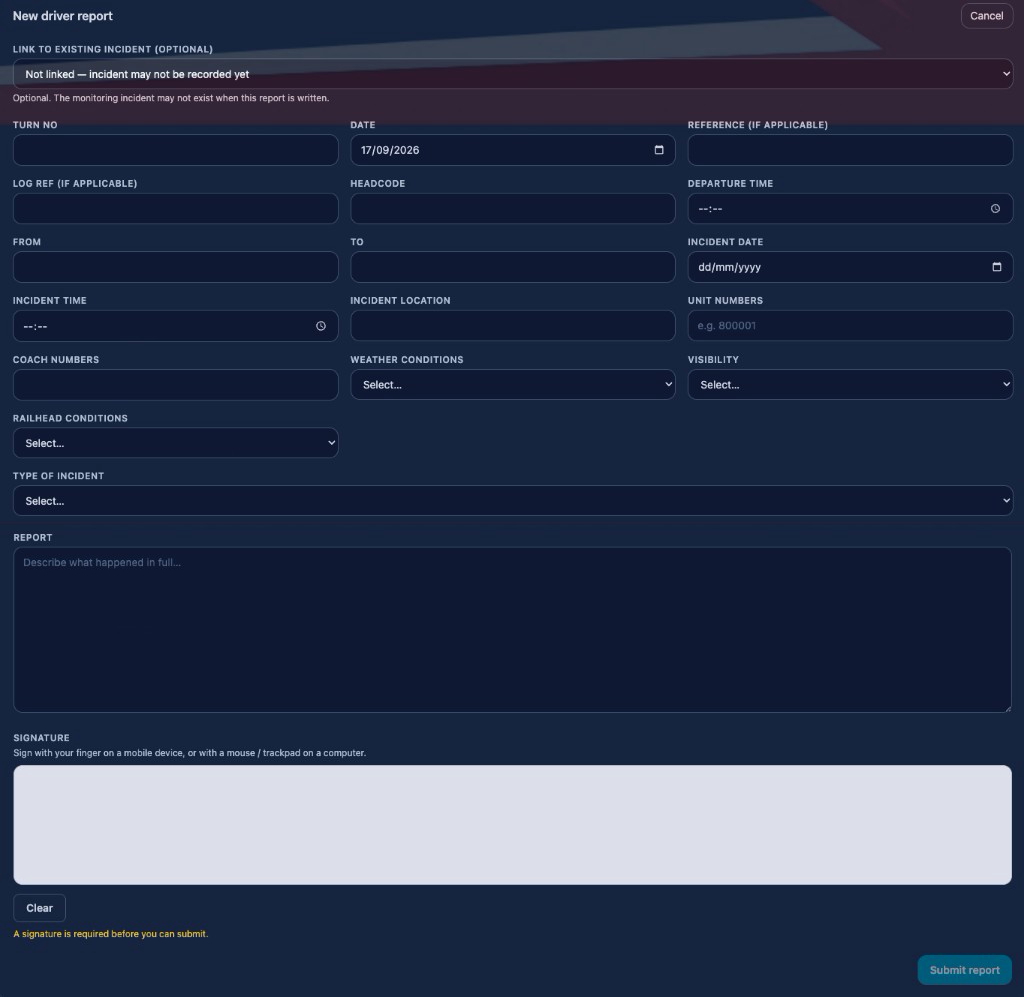The image size is (1024, 997).
Task: Submit the driver report
Action: [965, 970]
